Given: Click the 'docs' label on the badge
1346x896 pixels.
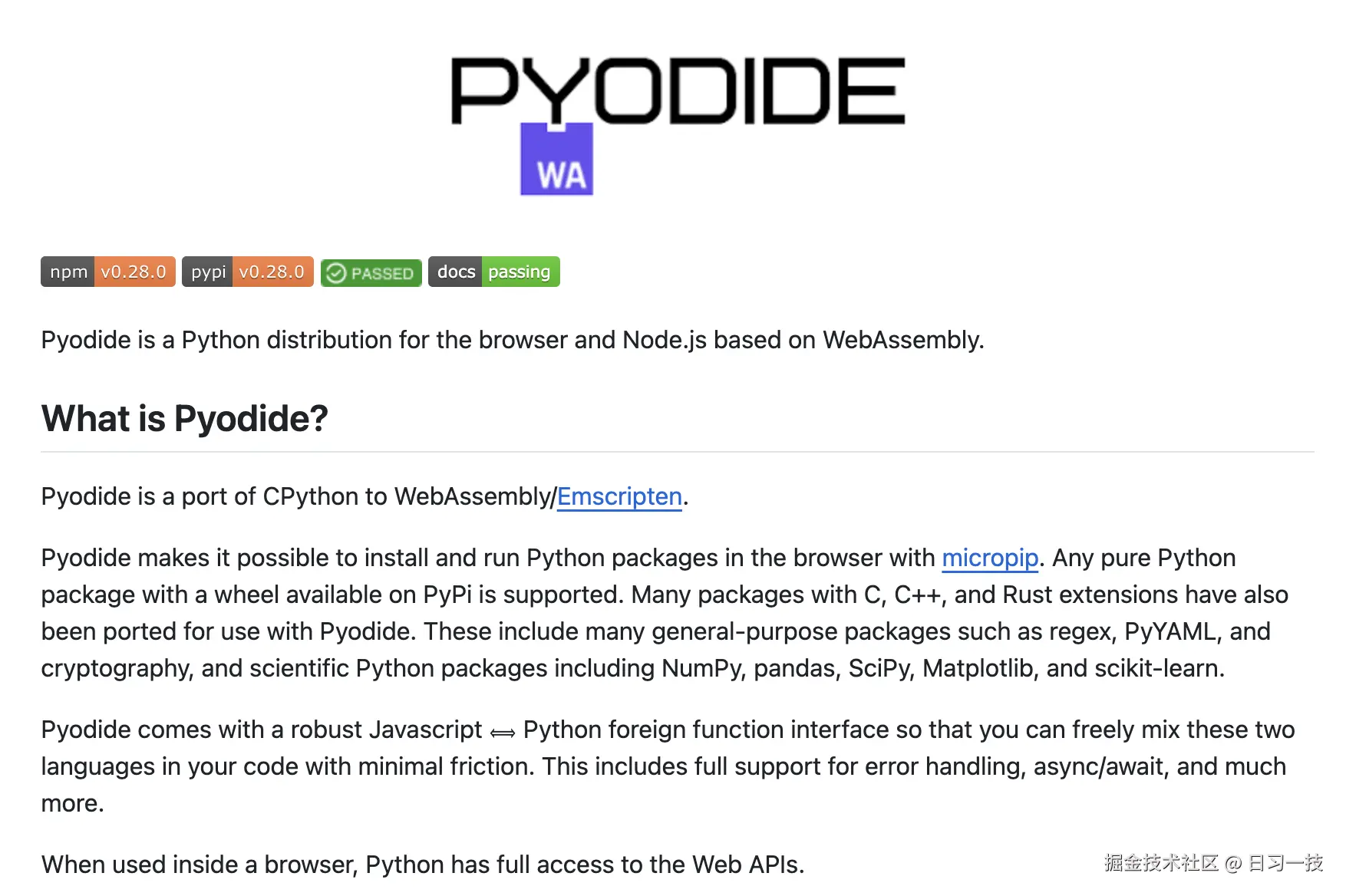Looking at the screenshot, I should point(456,272).
